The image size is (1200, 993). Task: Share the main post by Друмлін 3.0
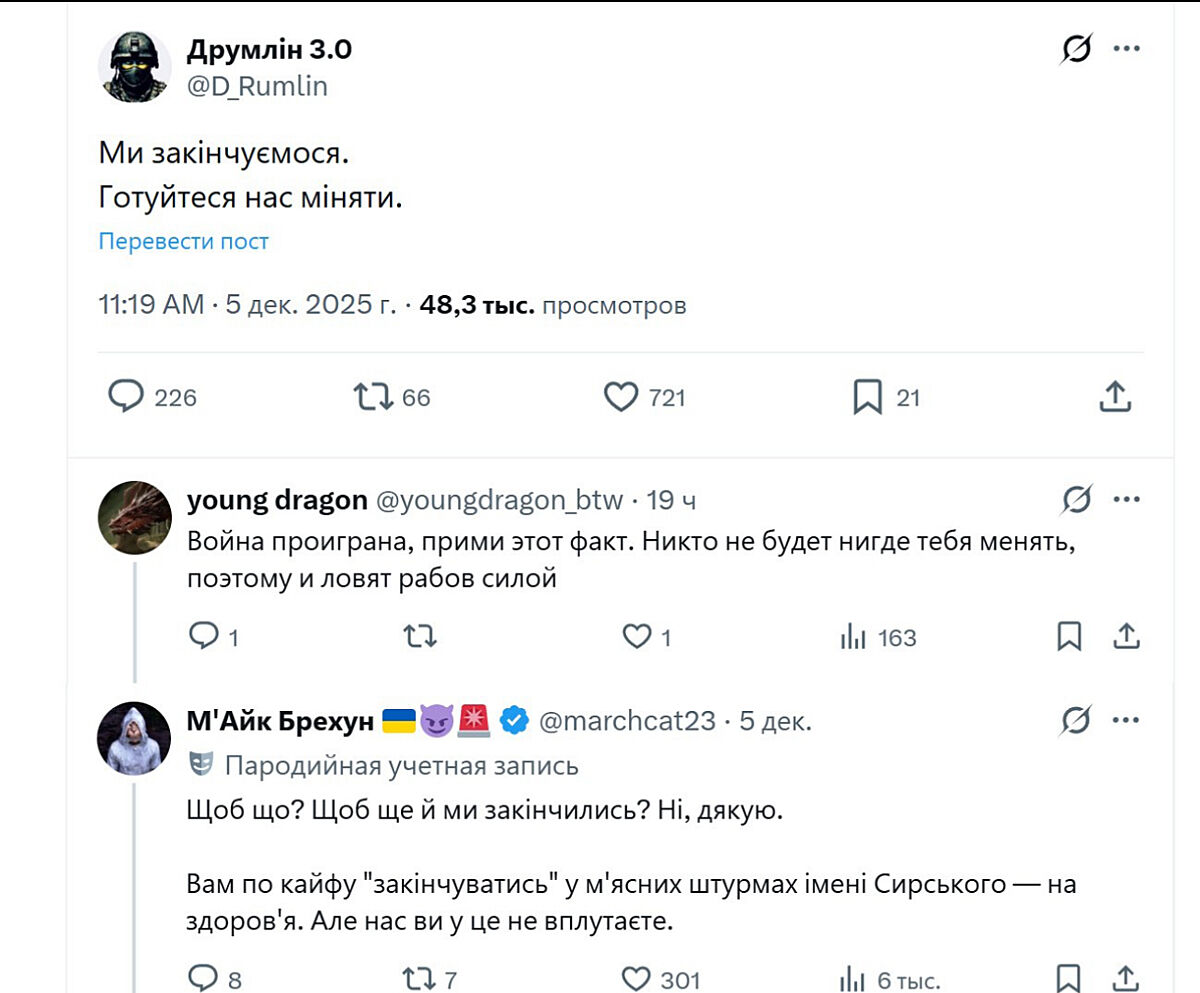point(1115,398)
